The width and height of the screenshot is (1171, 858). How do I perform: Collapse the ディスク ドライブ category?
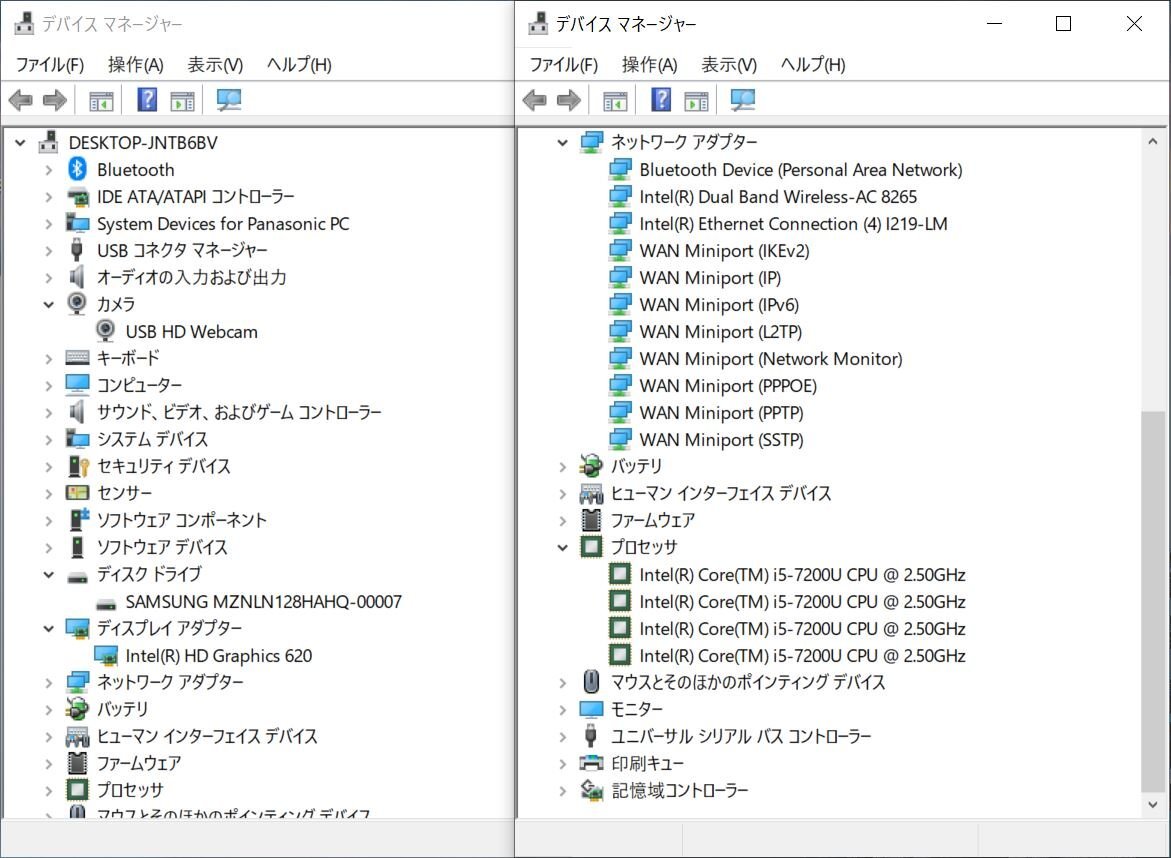click(49, 575)
